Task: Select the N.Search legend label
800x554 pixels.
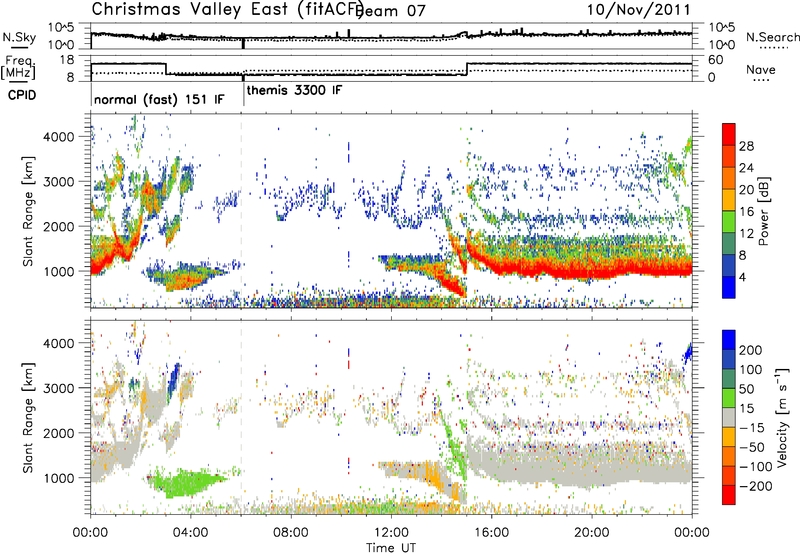Action: click(772, 37)
